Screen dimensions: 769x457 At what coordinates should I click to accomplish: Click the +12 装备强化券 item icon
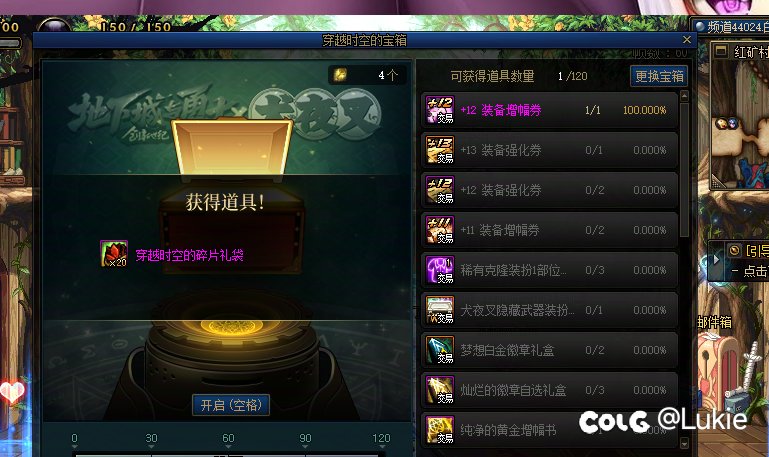click(439, 190)
